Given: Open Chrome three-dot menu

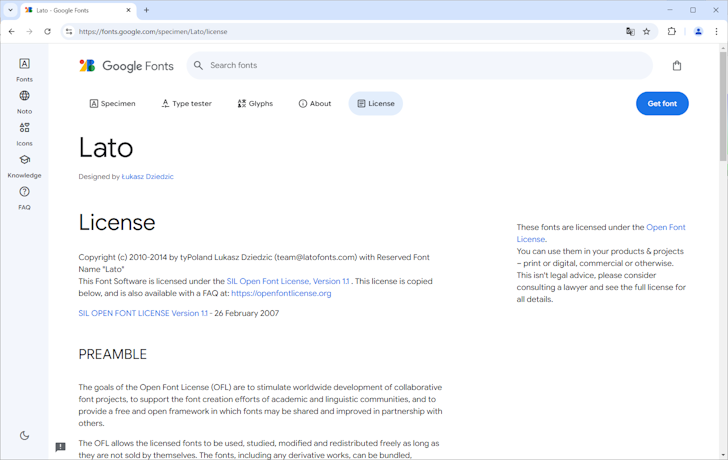Looking at the screenshot, I should pyautogui.click(x=716, y=32).
